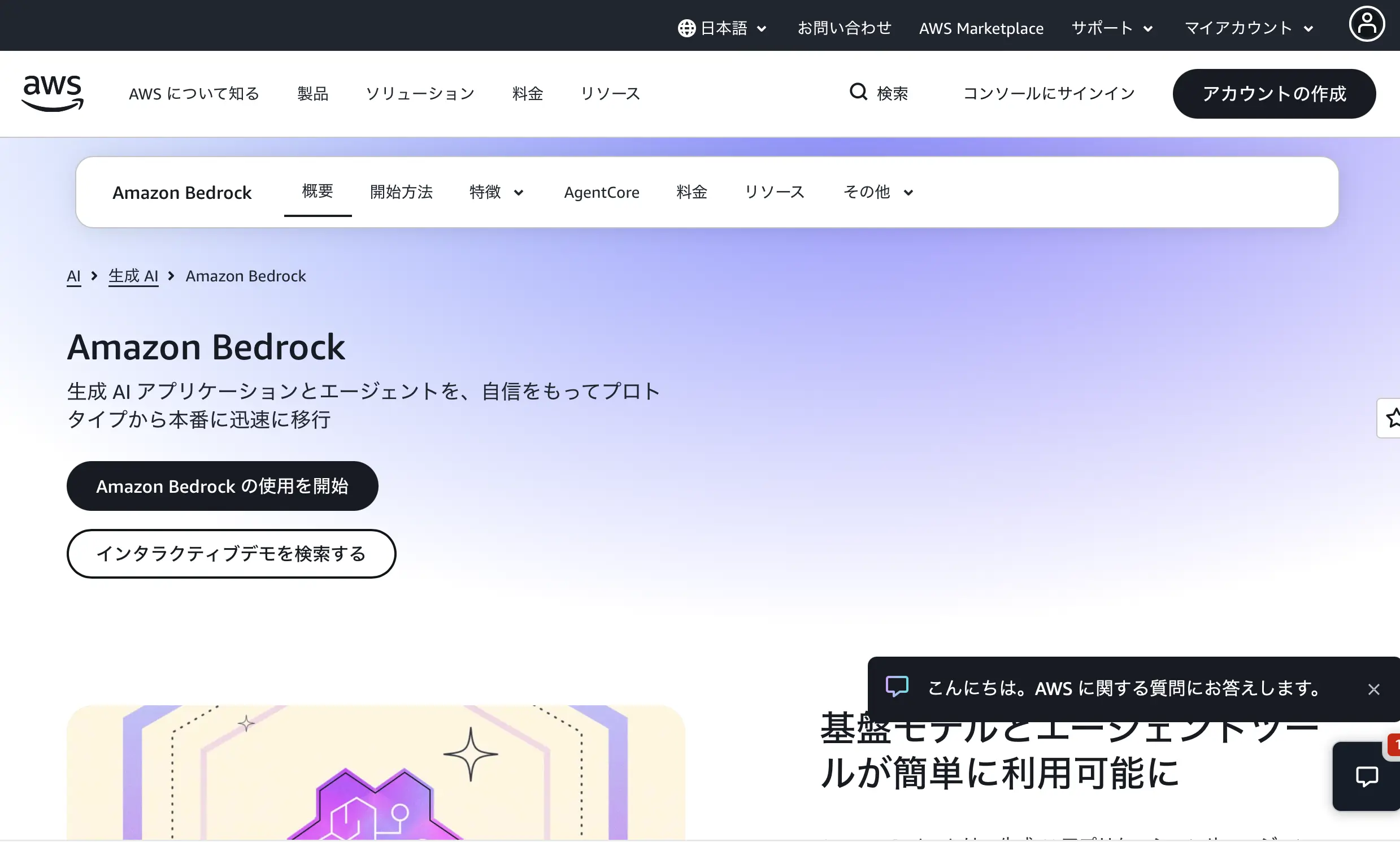Click the chat icon in the greeting banner
1400x842 pixels.
click(x=897, y=687)
